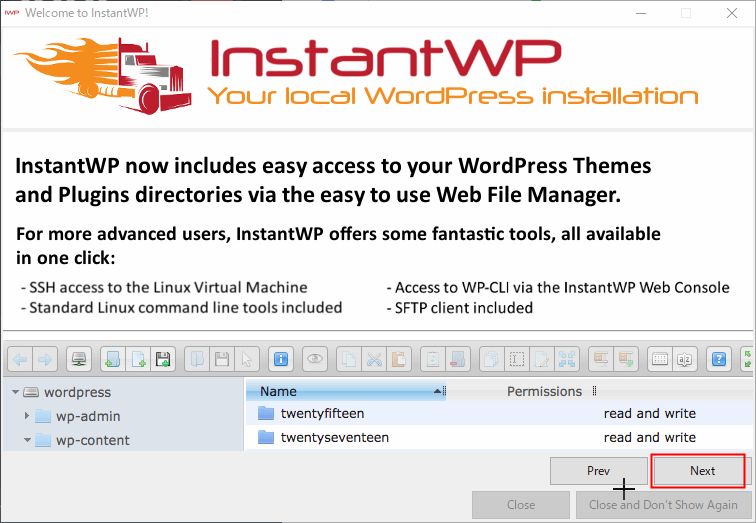Click the InstantWP truck logo
The image size is (756, 523).
point(103,75)
